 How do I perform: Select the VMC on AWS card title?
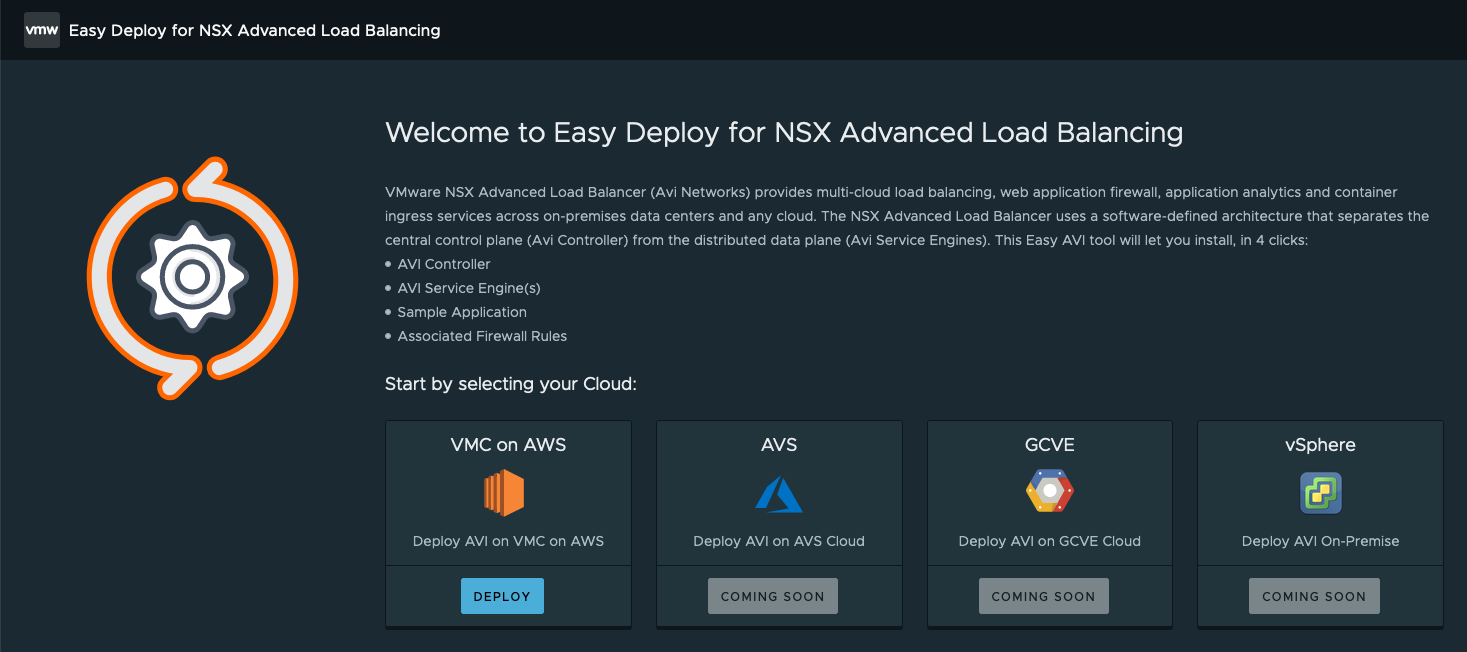click(508, 445)
